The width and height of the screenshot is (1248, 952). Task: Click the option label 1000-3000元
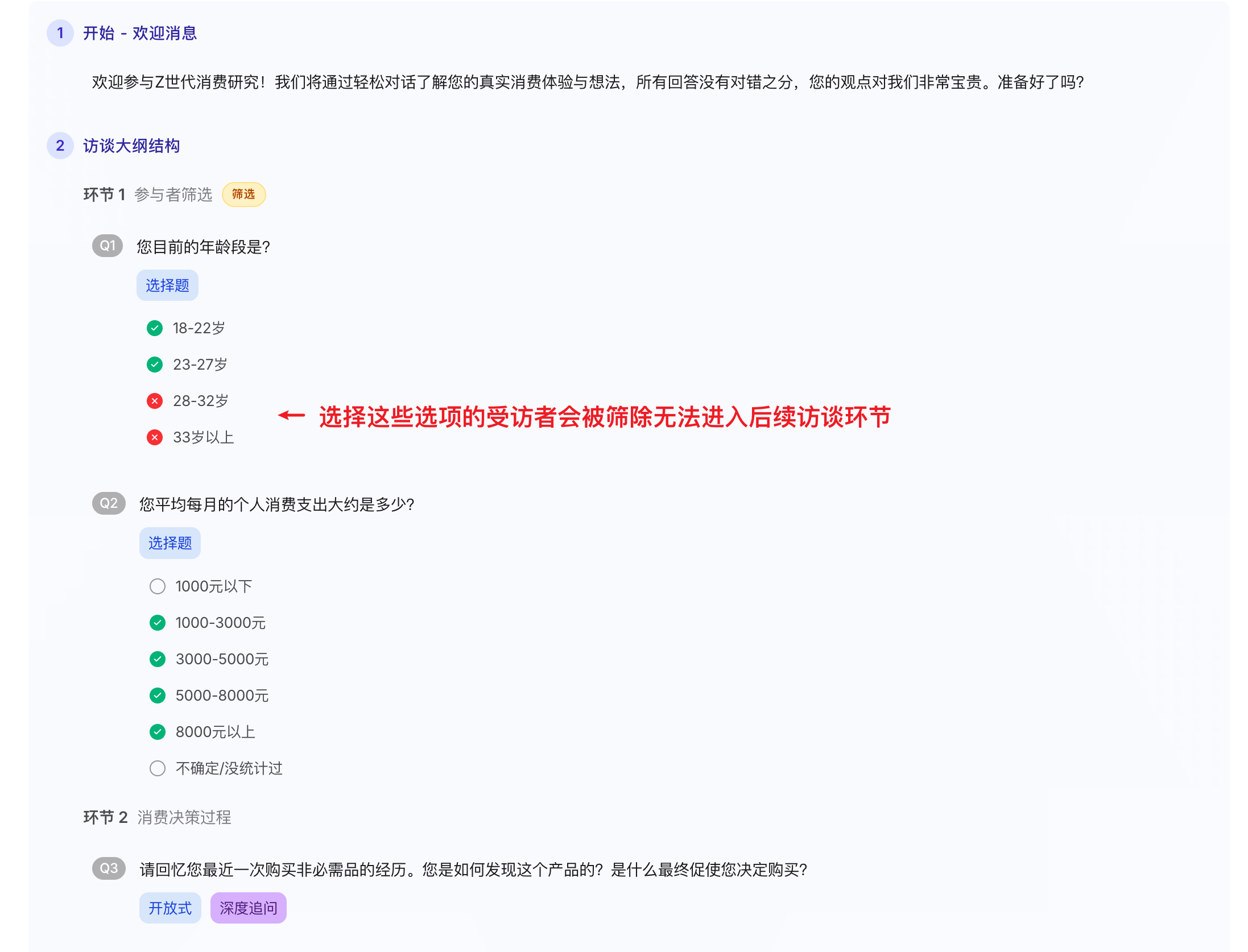[x=221, y=623]
